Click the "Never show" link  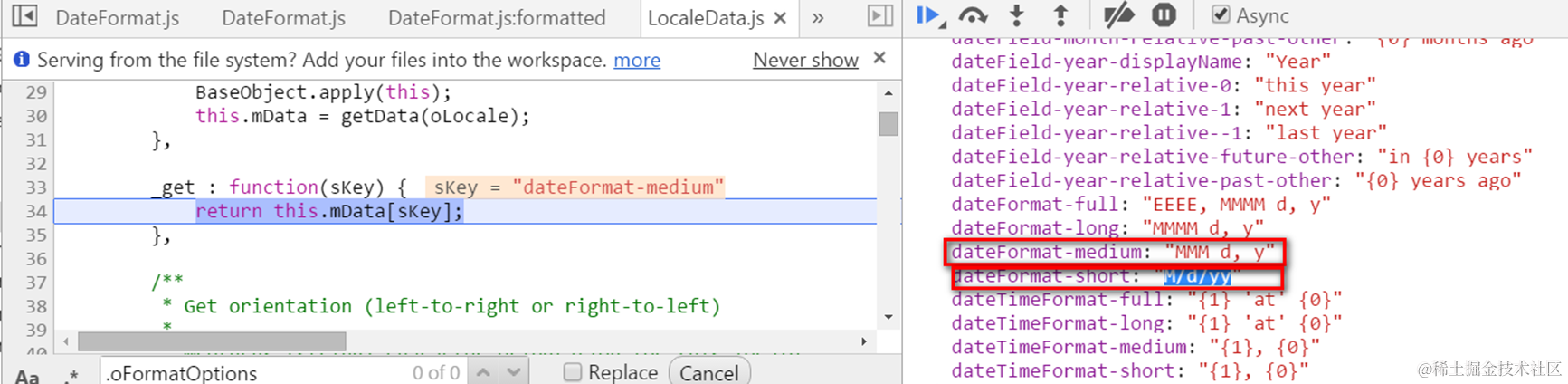point(805,61)
